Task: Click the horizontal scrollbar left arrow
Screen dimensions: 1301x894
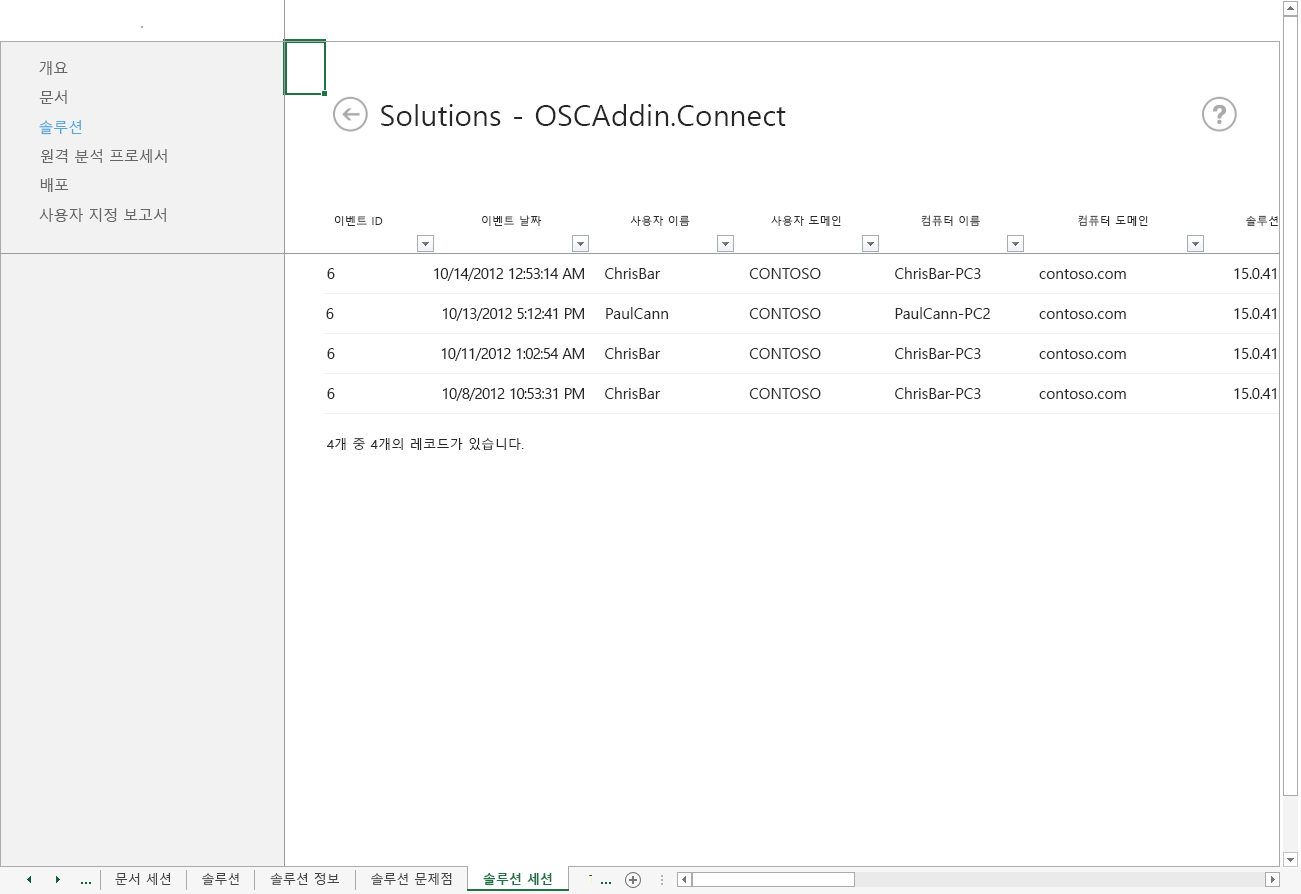Action: point(684,880)
